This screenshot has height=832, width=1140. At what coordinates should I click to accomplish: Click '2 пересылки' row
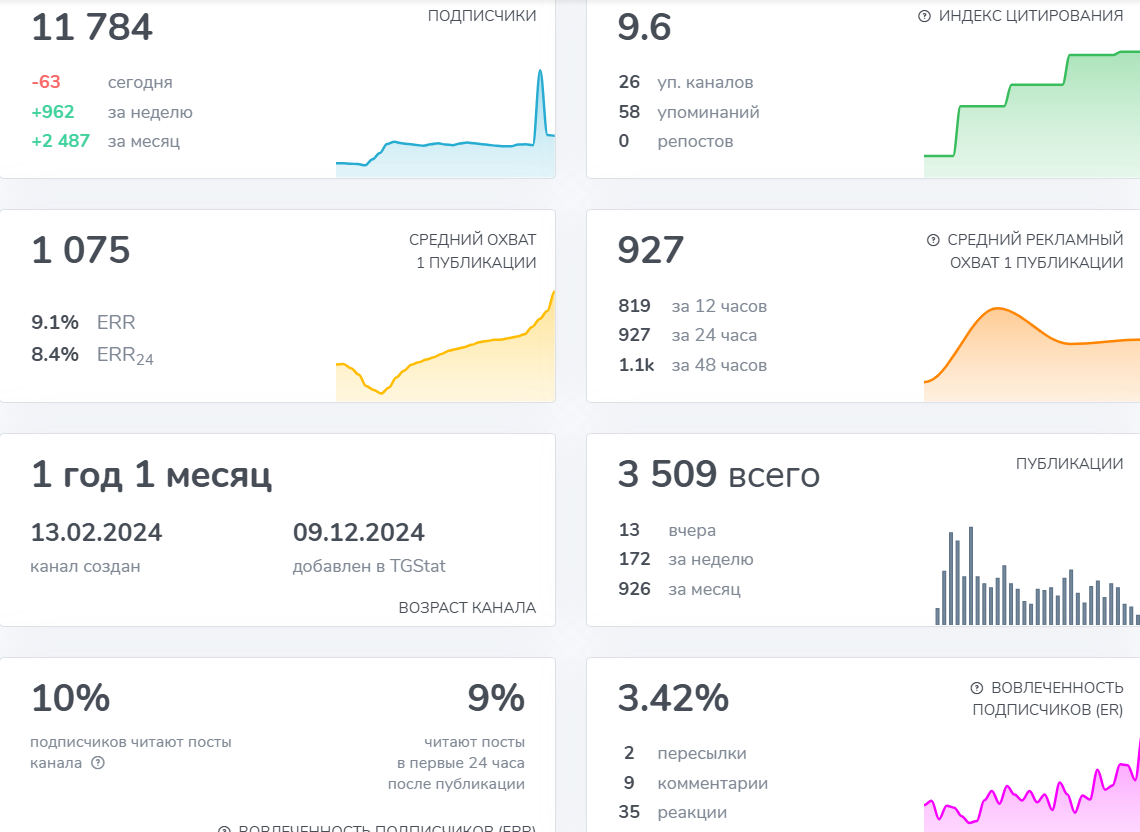pyautogui.click(x=684, y=753)
